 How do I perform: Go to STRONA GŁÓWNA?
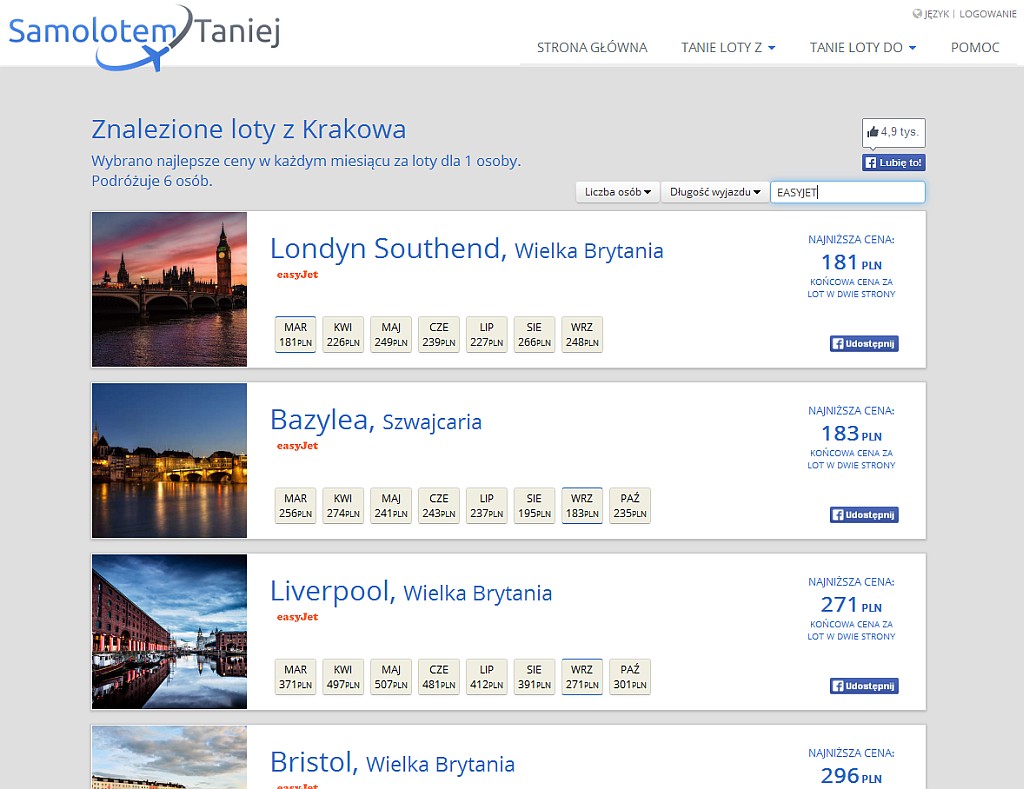pyautogui.click(x=592, y=48)
